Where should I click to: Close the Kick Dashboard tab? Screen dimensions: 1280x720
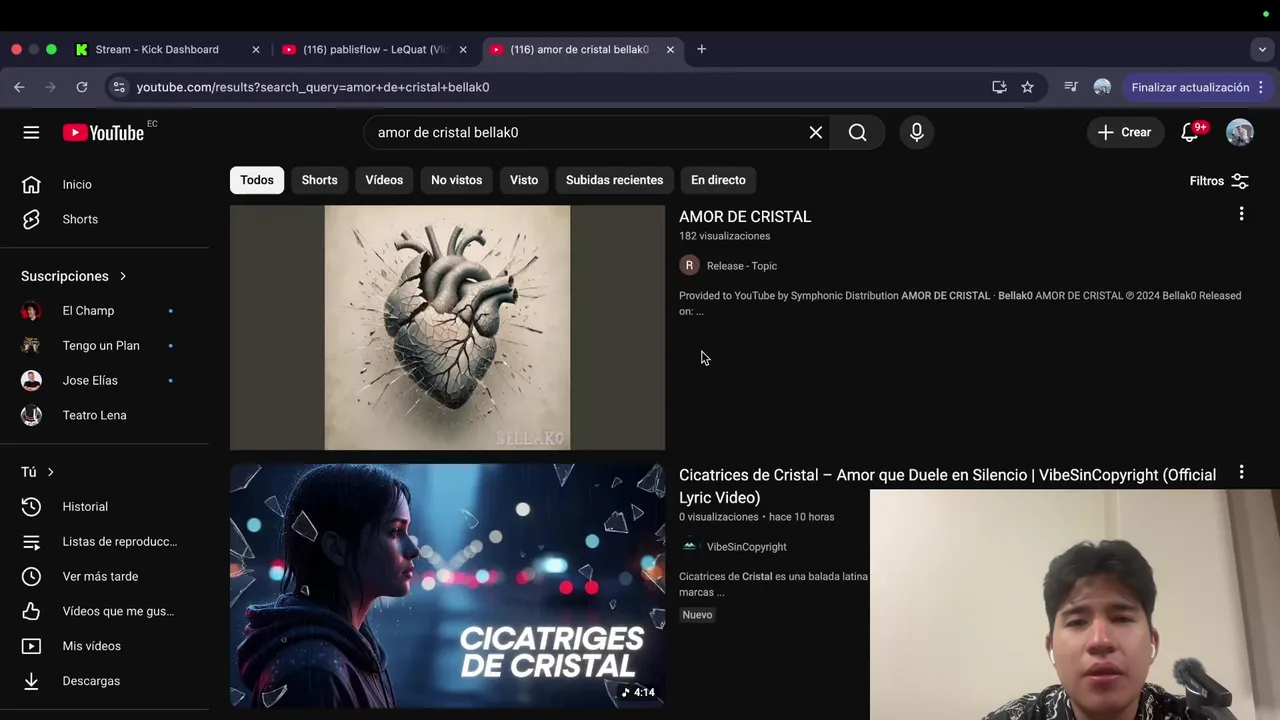click(255, 49)
